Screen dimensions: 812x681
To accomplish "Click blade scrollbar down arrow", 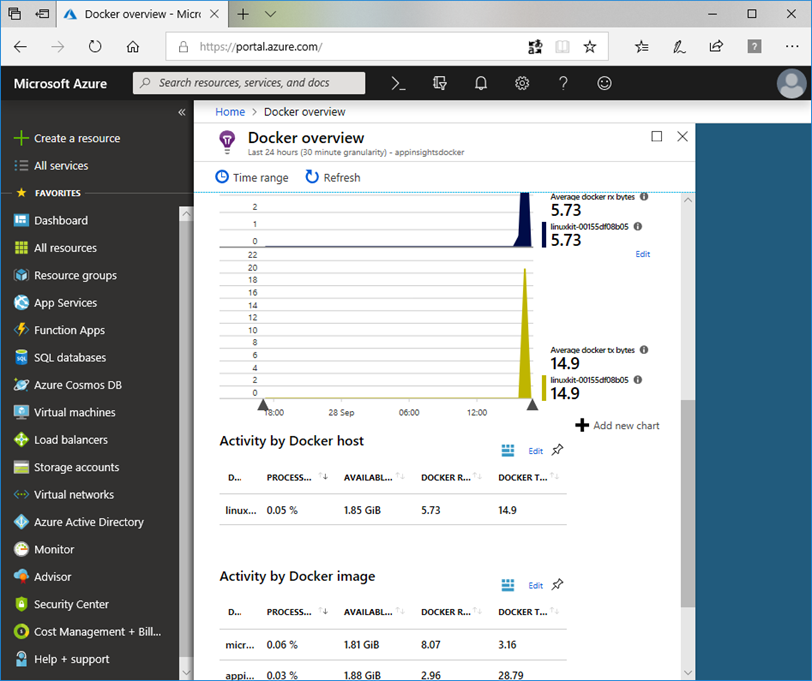I will coord(687,673).
